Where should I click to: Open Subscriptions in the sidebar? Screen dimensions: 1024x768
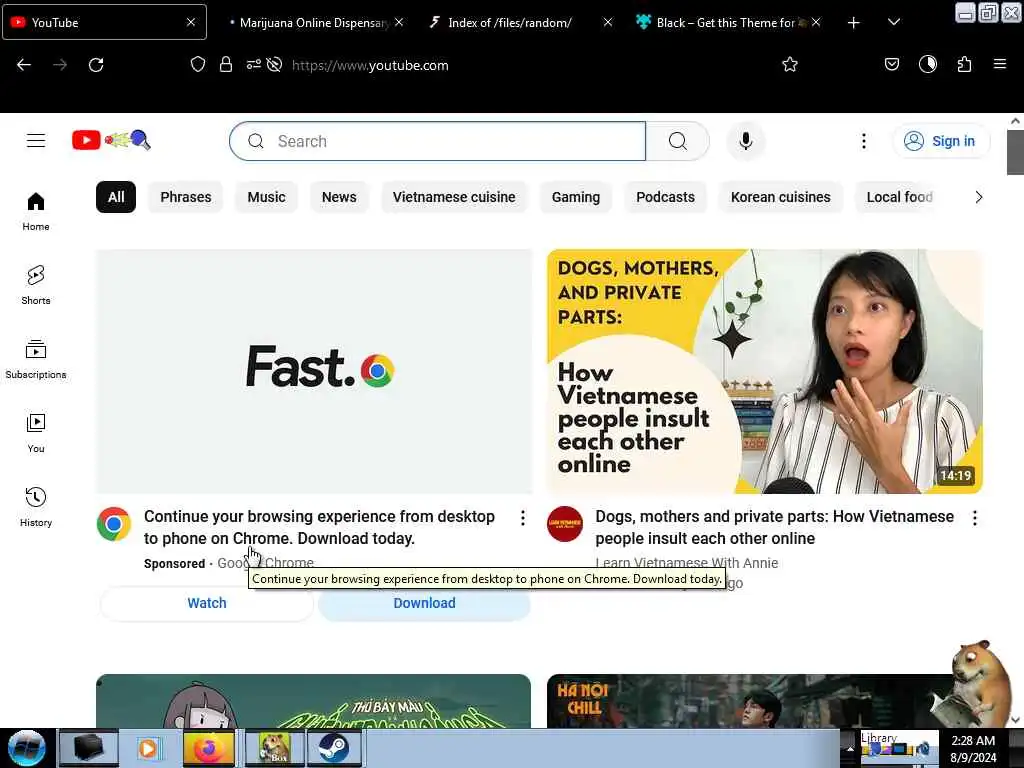(36, 359)
